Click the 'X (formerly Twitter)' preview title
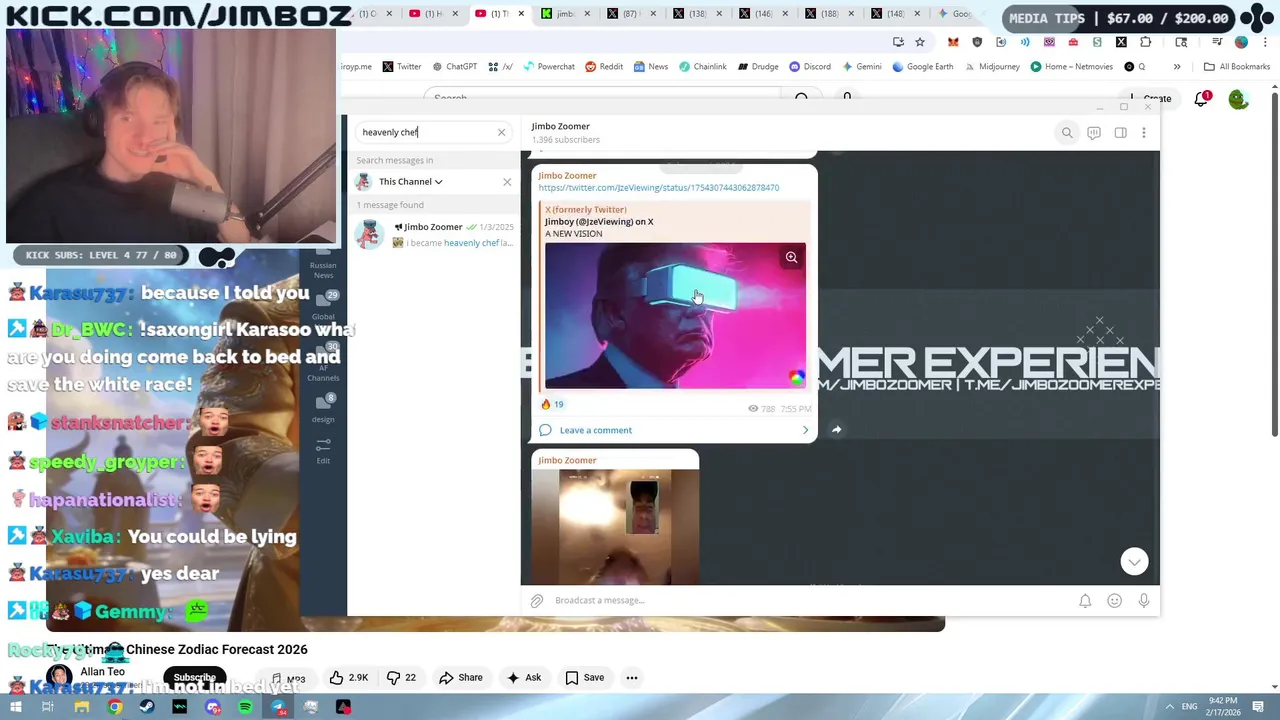This screenshot has height=720, width=1280. point(586,210)
